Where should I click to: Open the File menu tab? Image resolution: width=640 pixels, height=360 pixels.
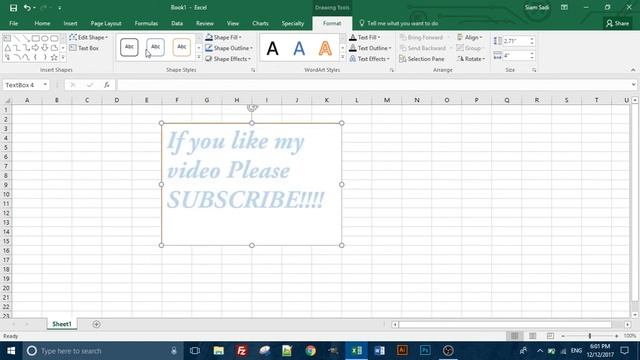coord(13,23)
